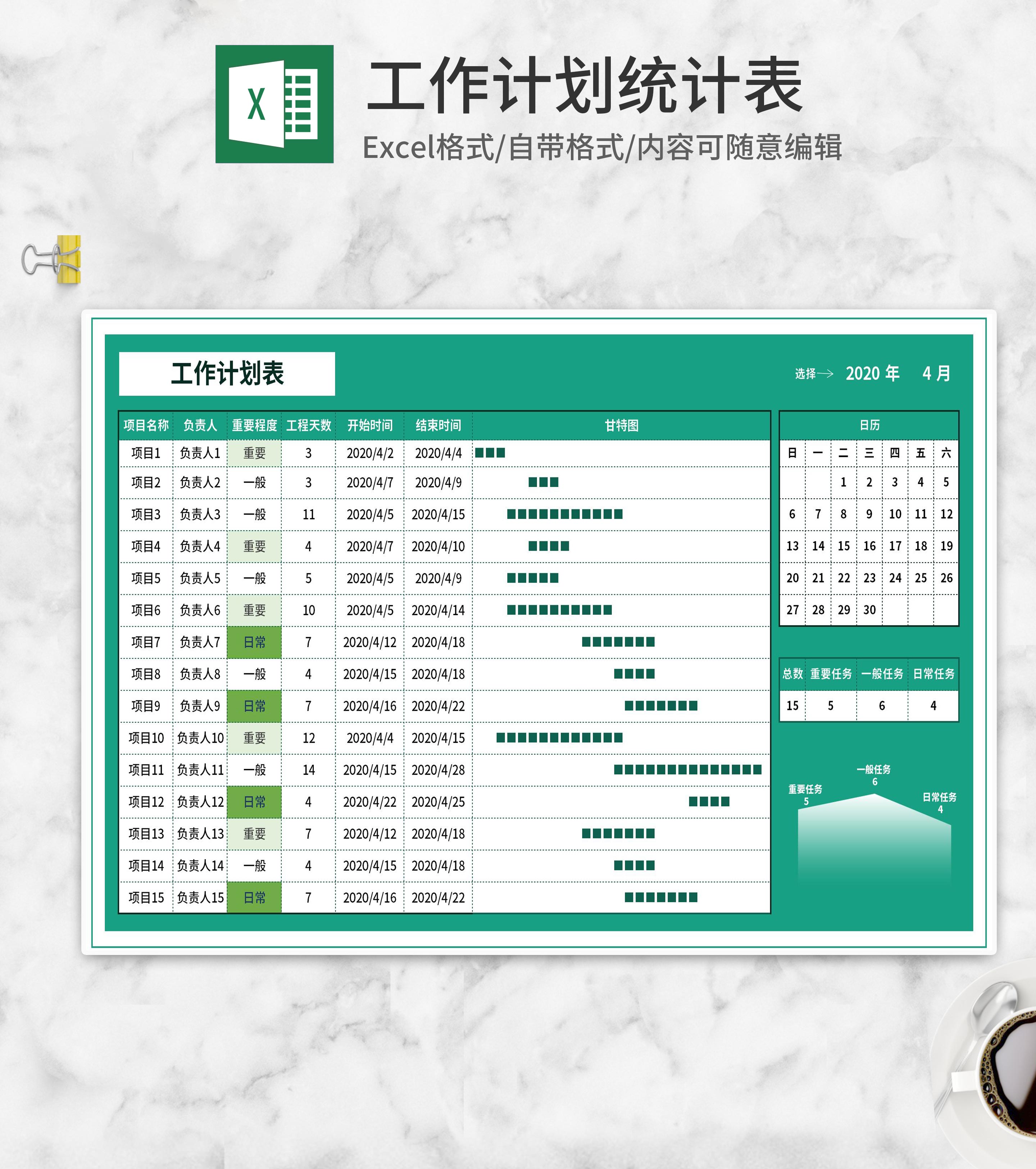Select the 重要程度 column header
The width and height of the screenshot is (1036, 1169).
[x=254, y=426]
